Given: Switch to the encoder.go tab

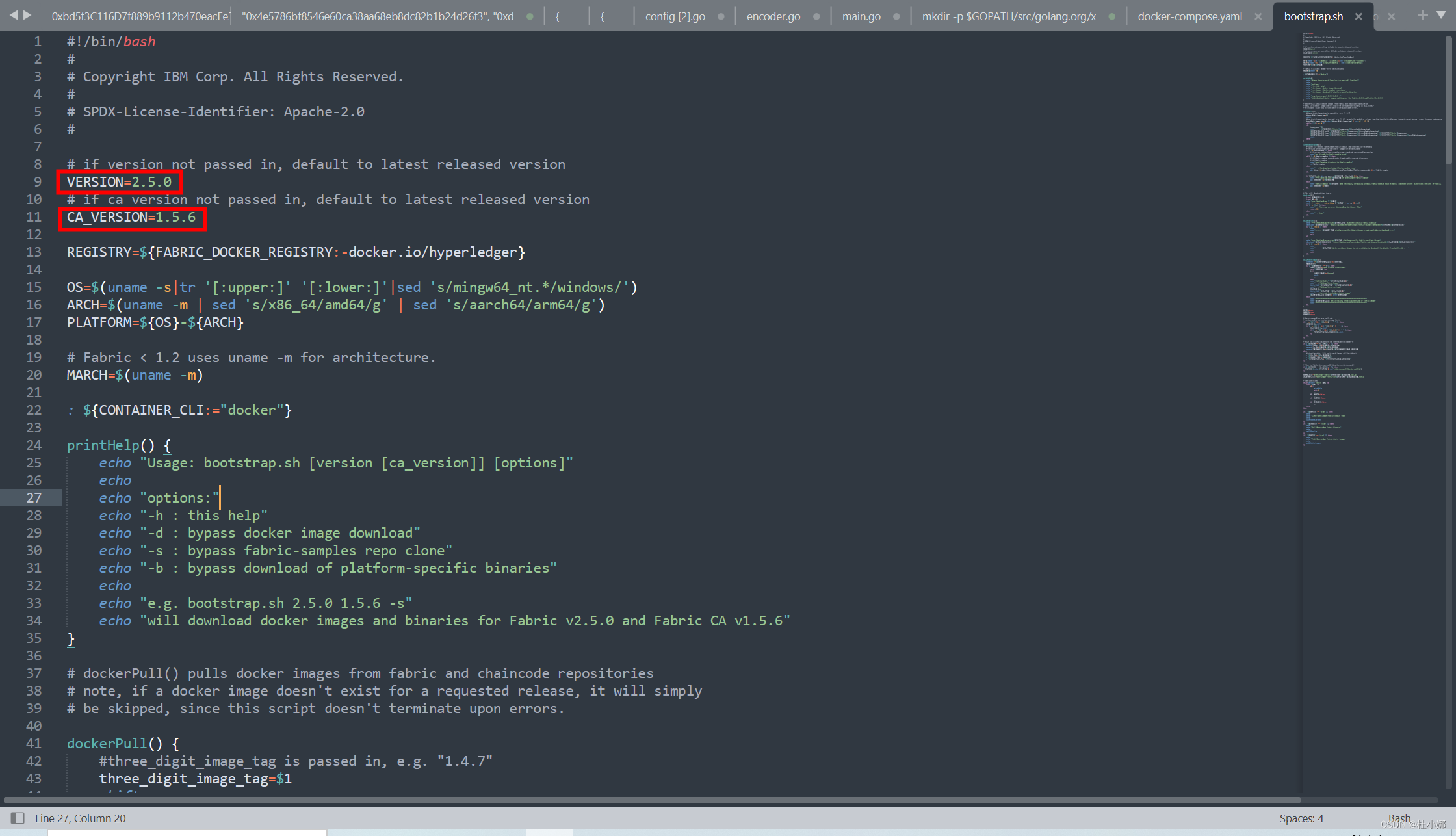Looking at the screenshot, I should [773, 16].
